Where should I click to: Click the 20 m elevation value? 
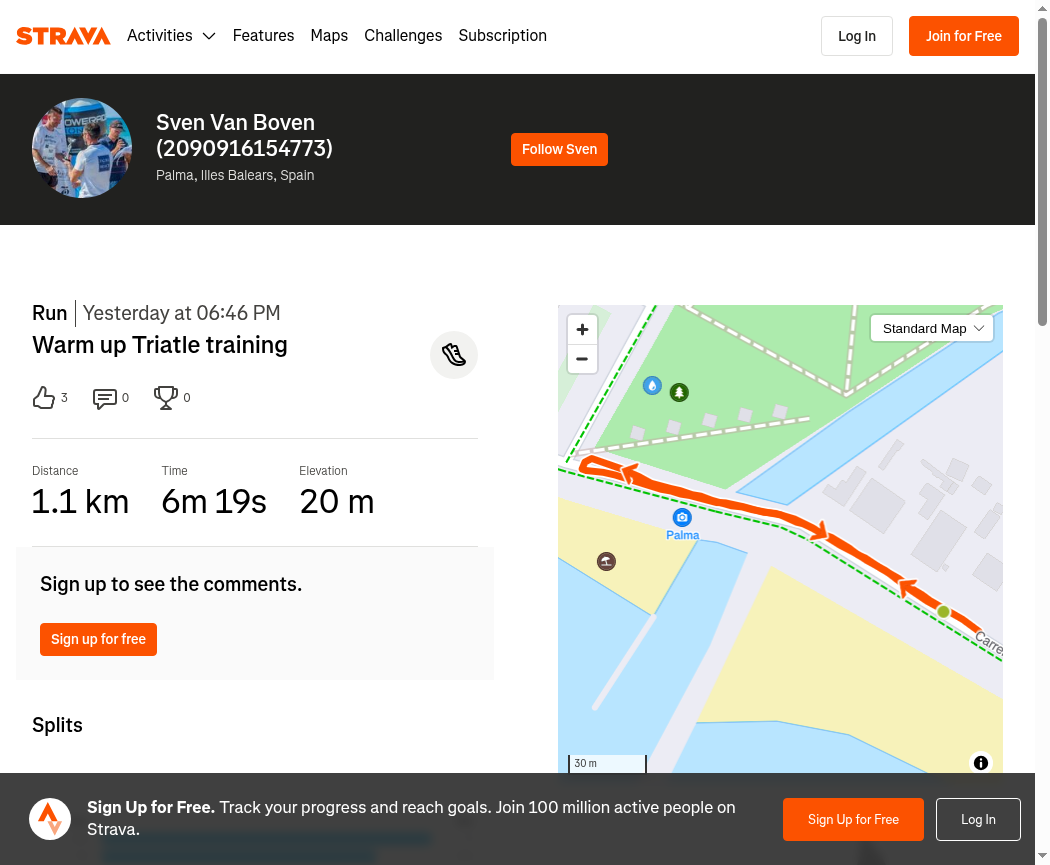337,501
